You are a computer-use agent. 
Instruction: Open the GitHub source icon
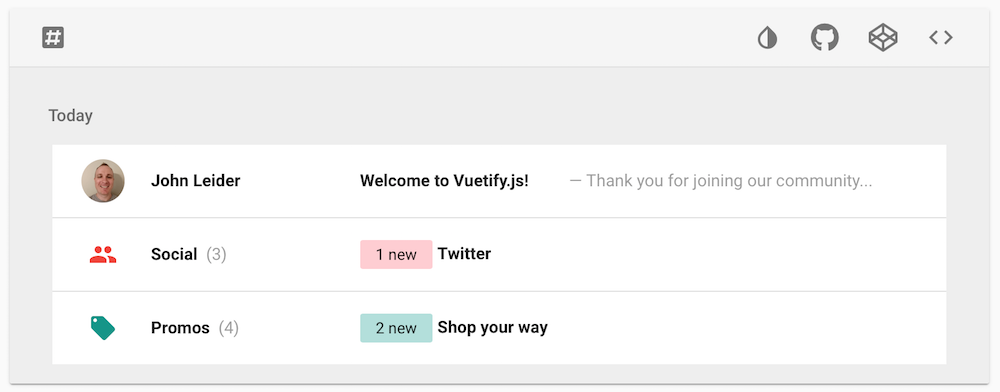tap(825, 38)
